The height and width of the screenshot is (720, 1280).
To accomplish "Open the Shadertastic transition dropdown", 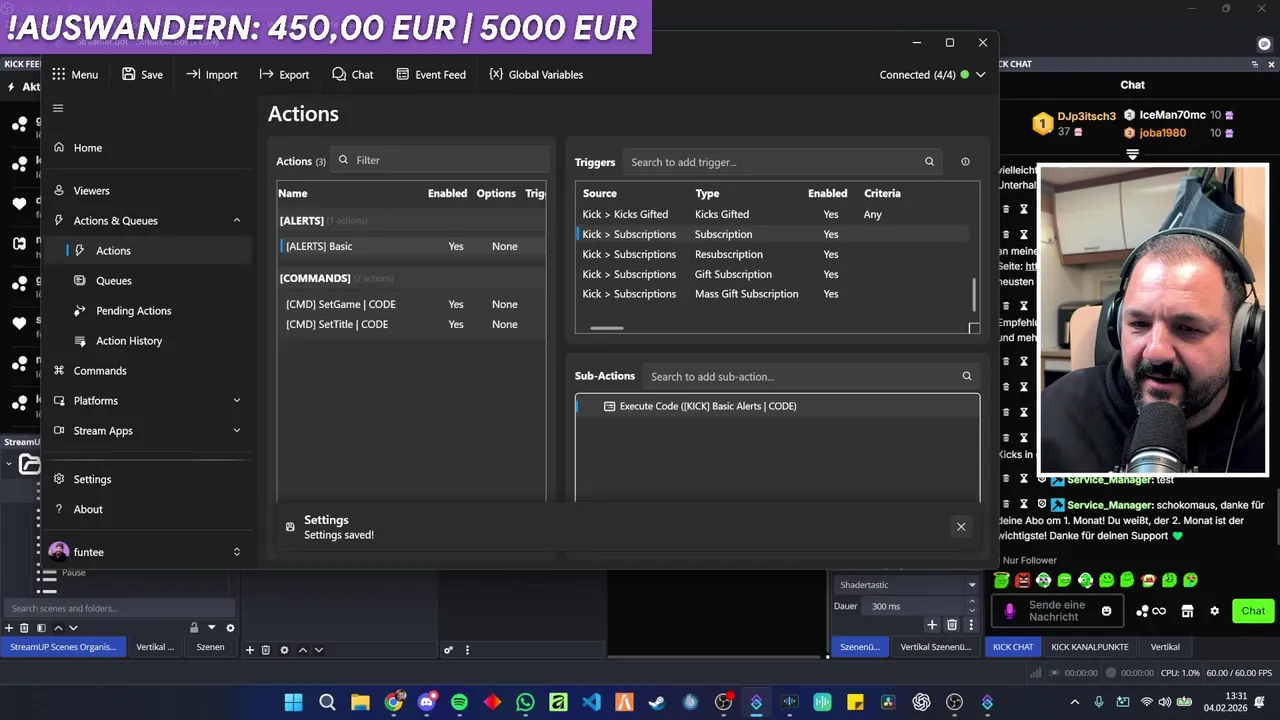I will (906, 585).
